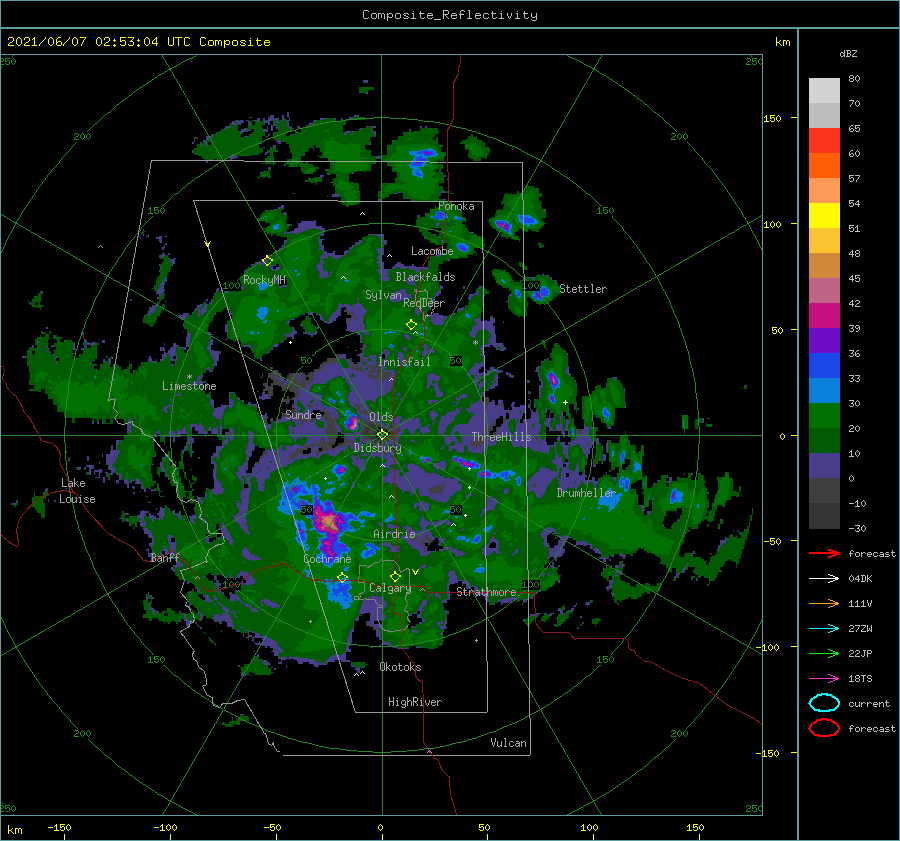This screenshot has width=900, height=841.
Task: Click the 'Stettler' city label
Action: 583,289
